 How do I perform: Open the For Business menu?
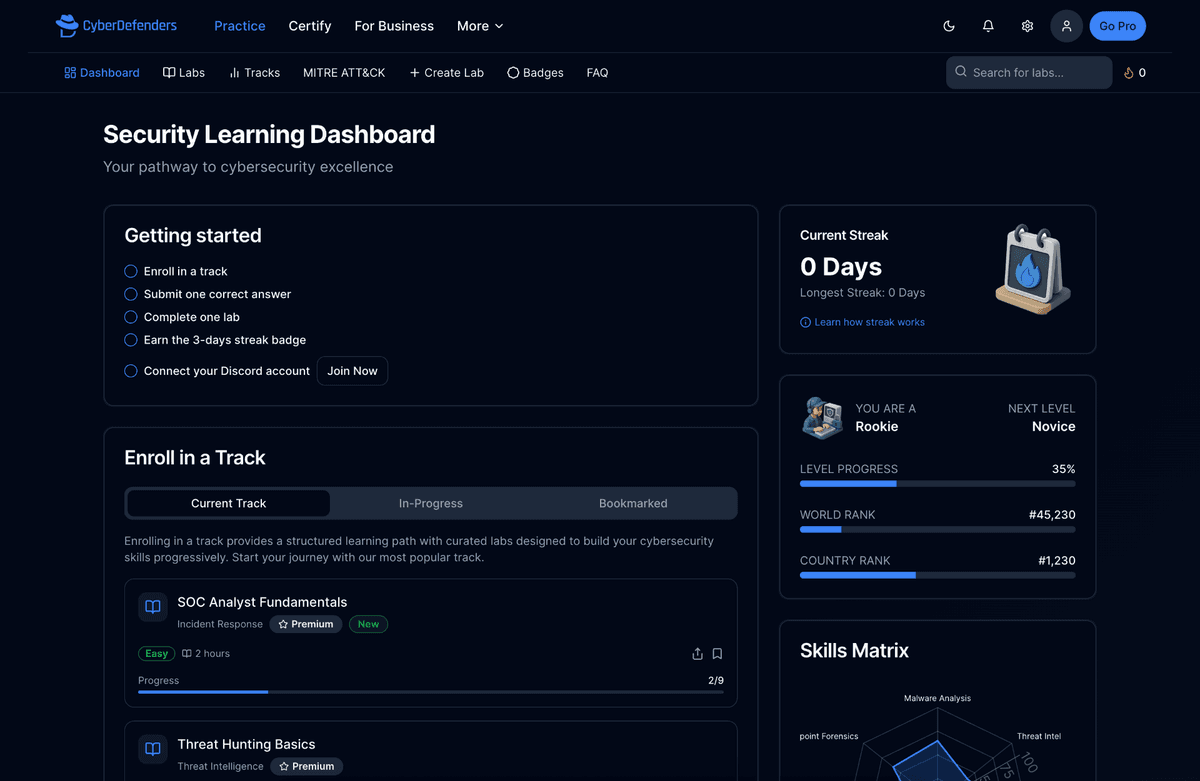coord(394,26)
